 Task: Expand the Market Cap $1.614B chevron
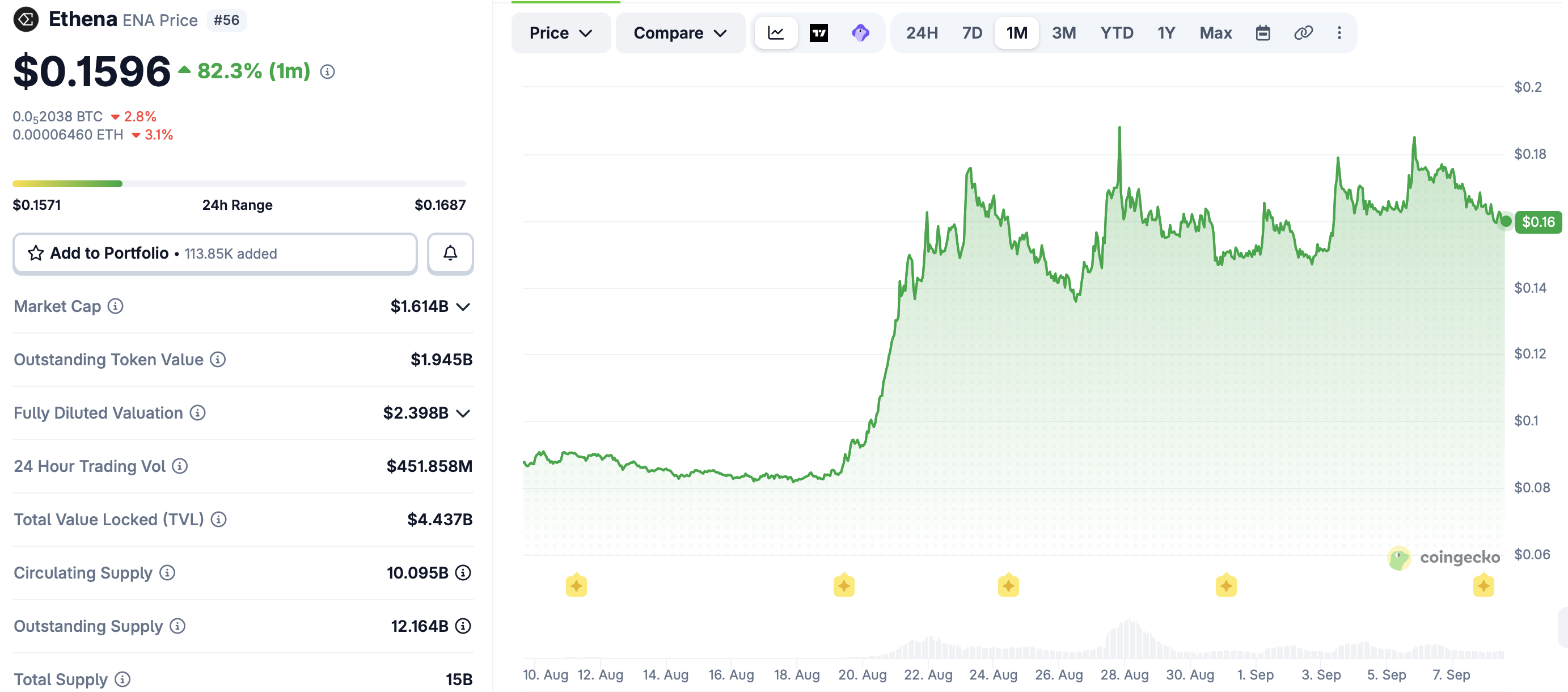[463, 307]
